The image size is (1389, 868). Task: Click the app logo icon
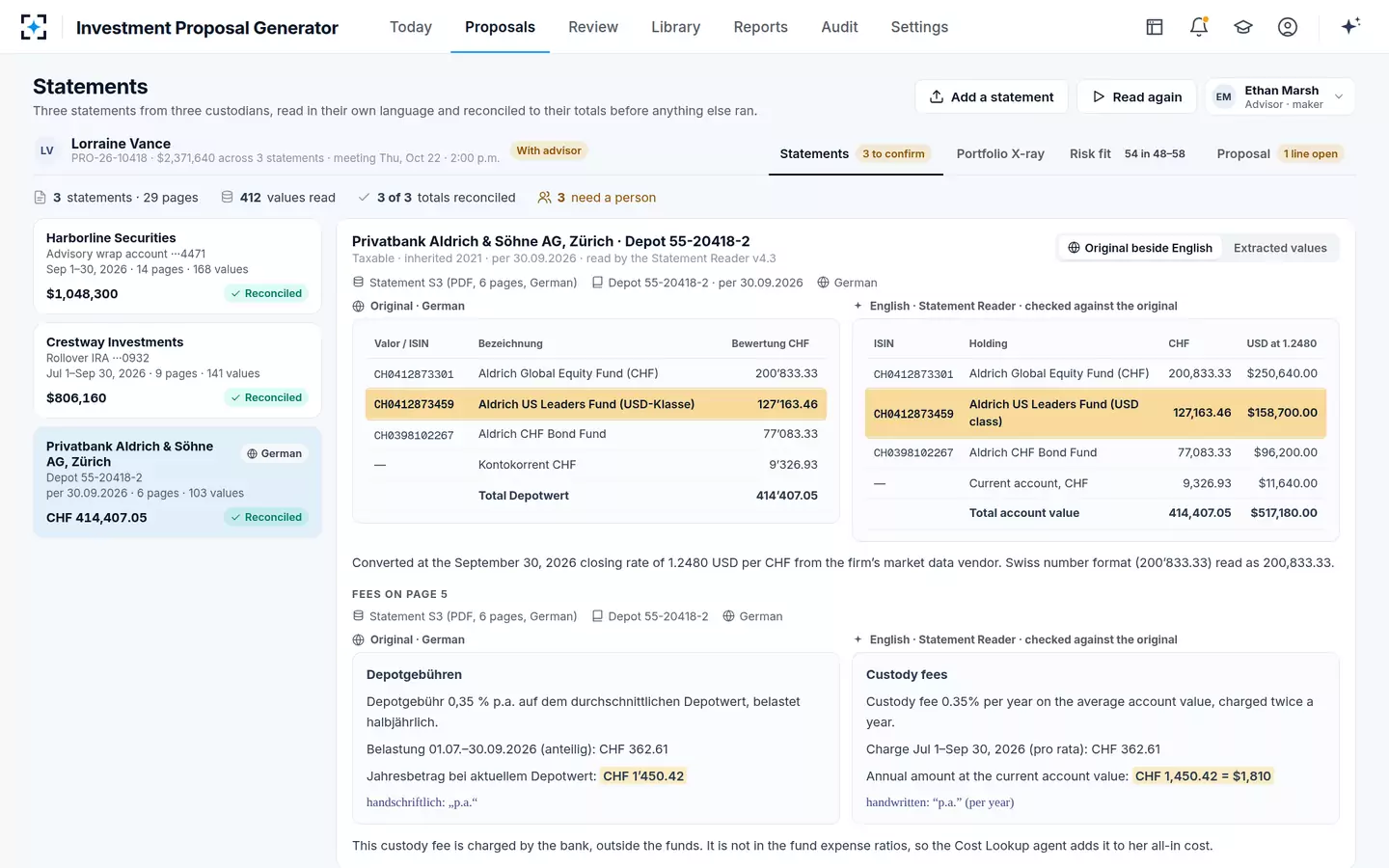(34, 27)
